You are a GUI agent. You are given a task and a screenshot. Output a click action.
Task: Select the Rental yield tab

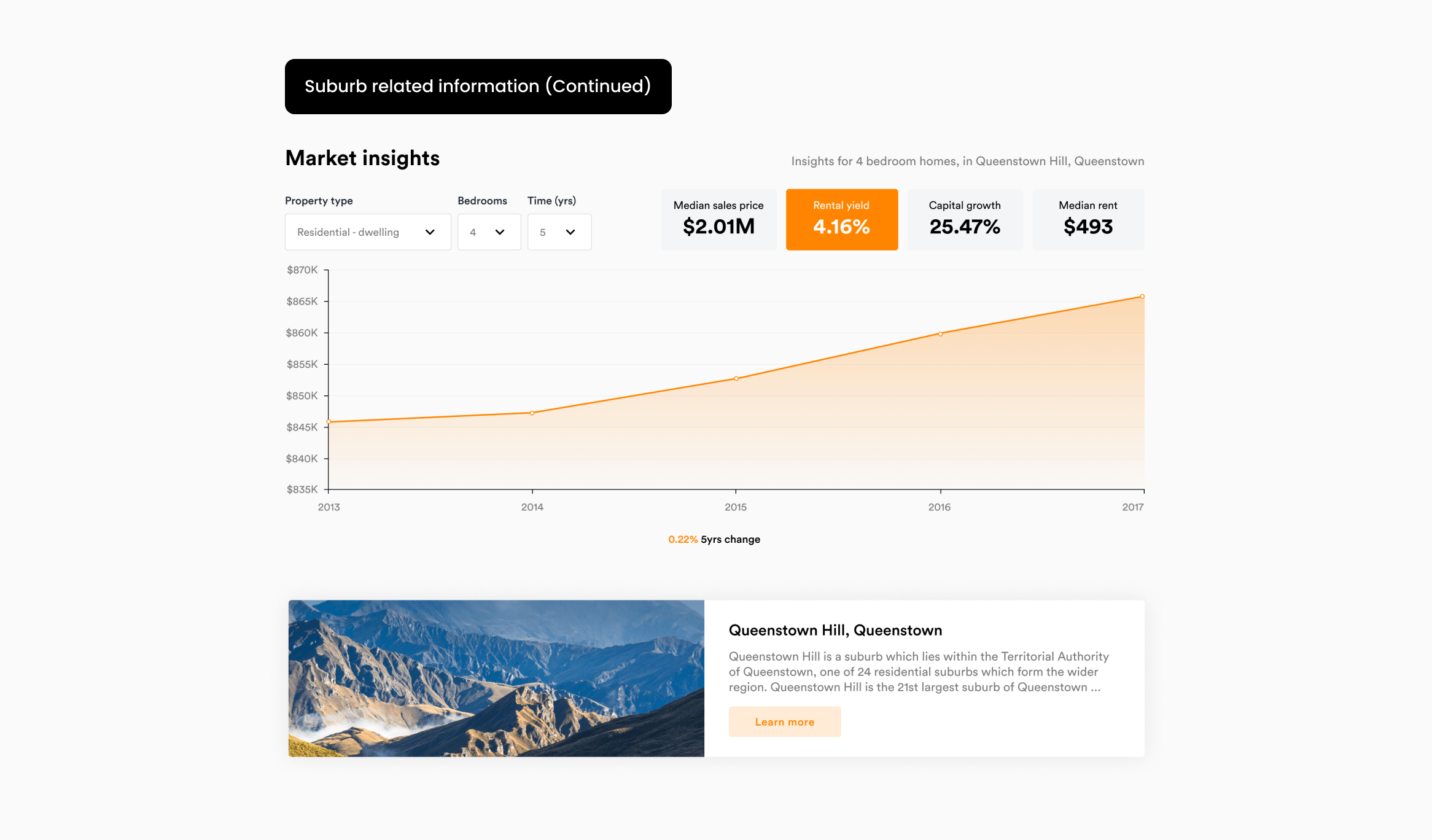point(842,219)
